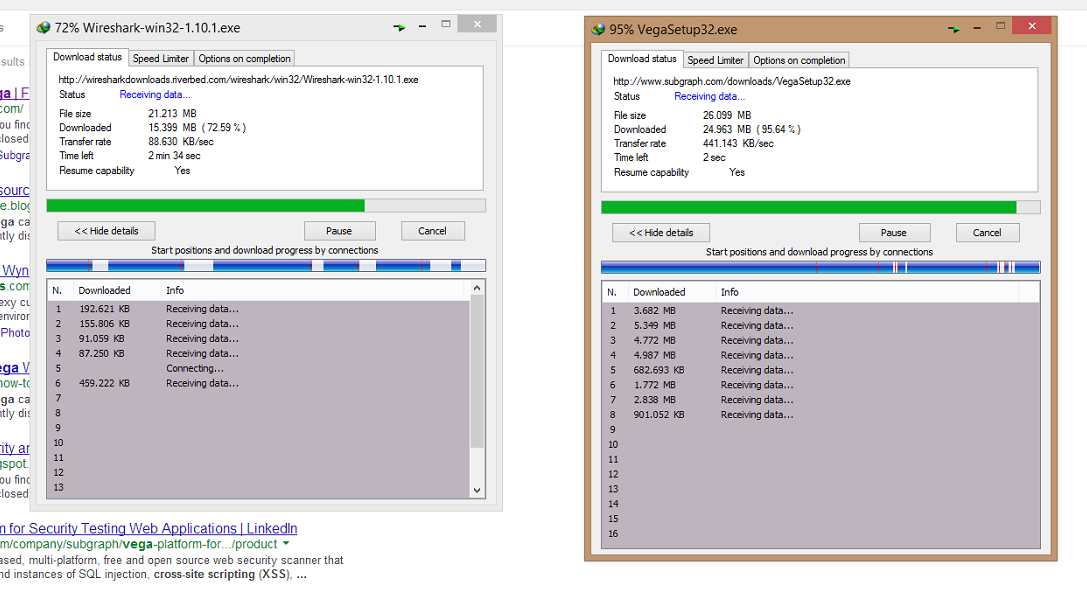Close the Wireshark download window
1087x596 pixels.
477,24
